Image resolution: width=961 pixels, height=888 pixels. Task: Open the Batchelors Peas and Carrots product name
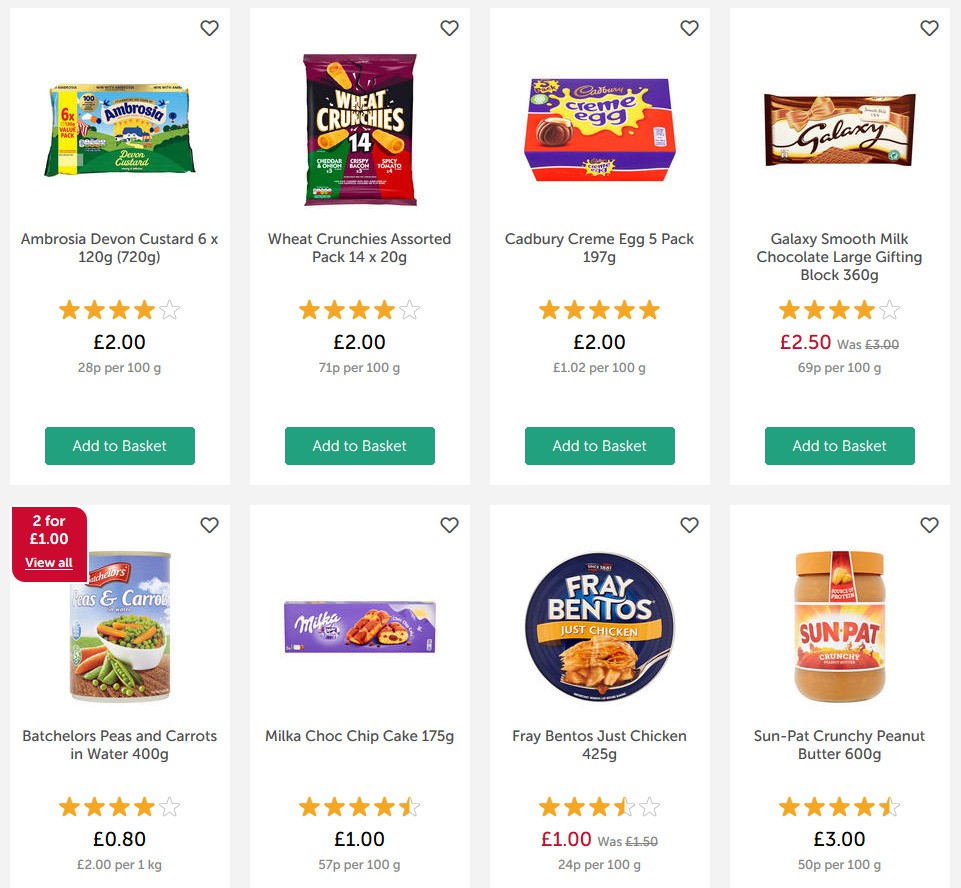click(119, 745)
